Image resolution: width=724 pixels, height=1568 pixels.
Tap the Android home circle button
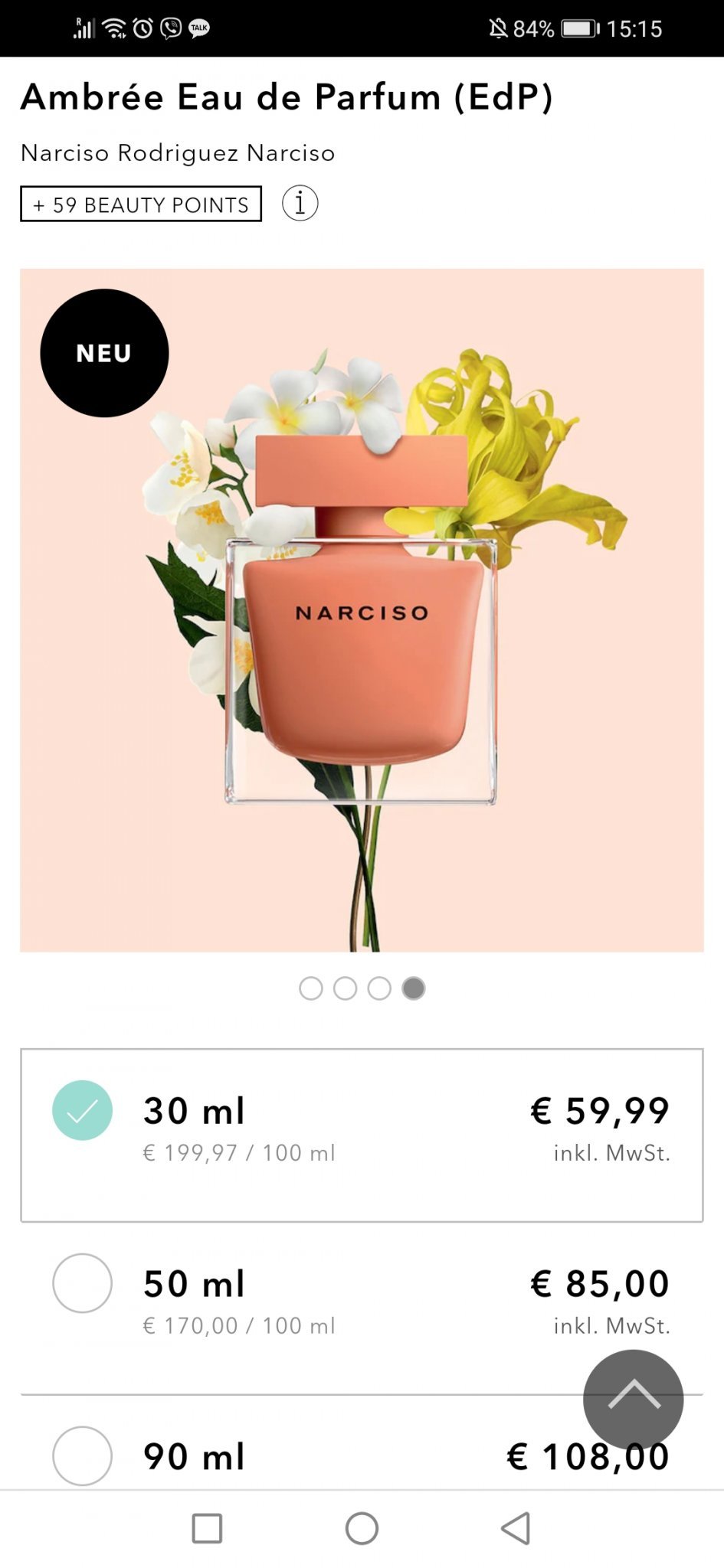(x=362, y=1528)
